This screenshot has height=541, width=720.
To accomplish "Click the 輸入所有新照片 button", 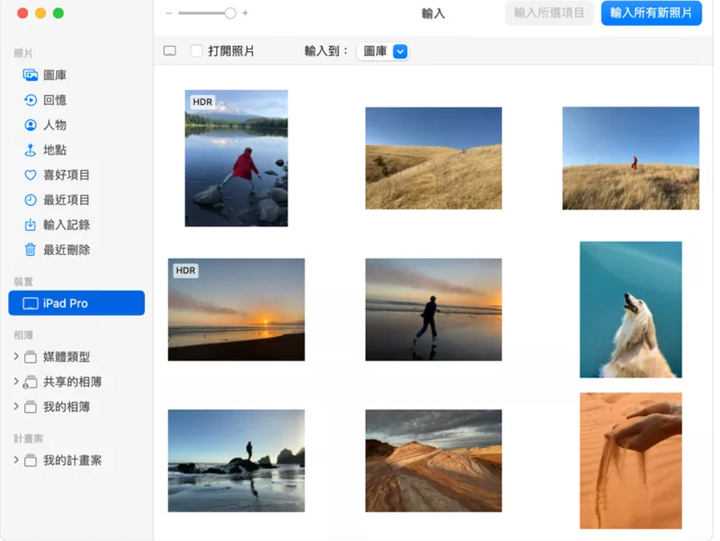I will pos(651,13).
